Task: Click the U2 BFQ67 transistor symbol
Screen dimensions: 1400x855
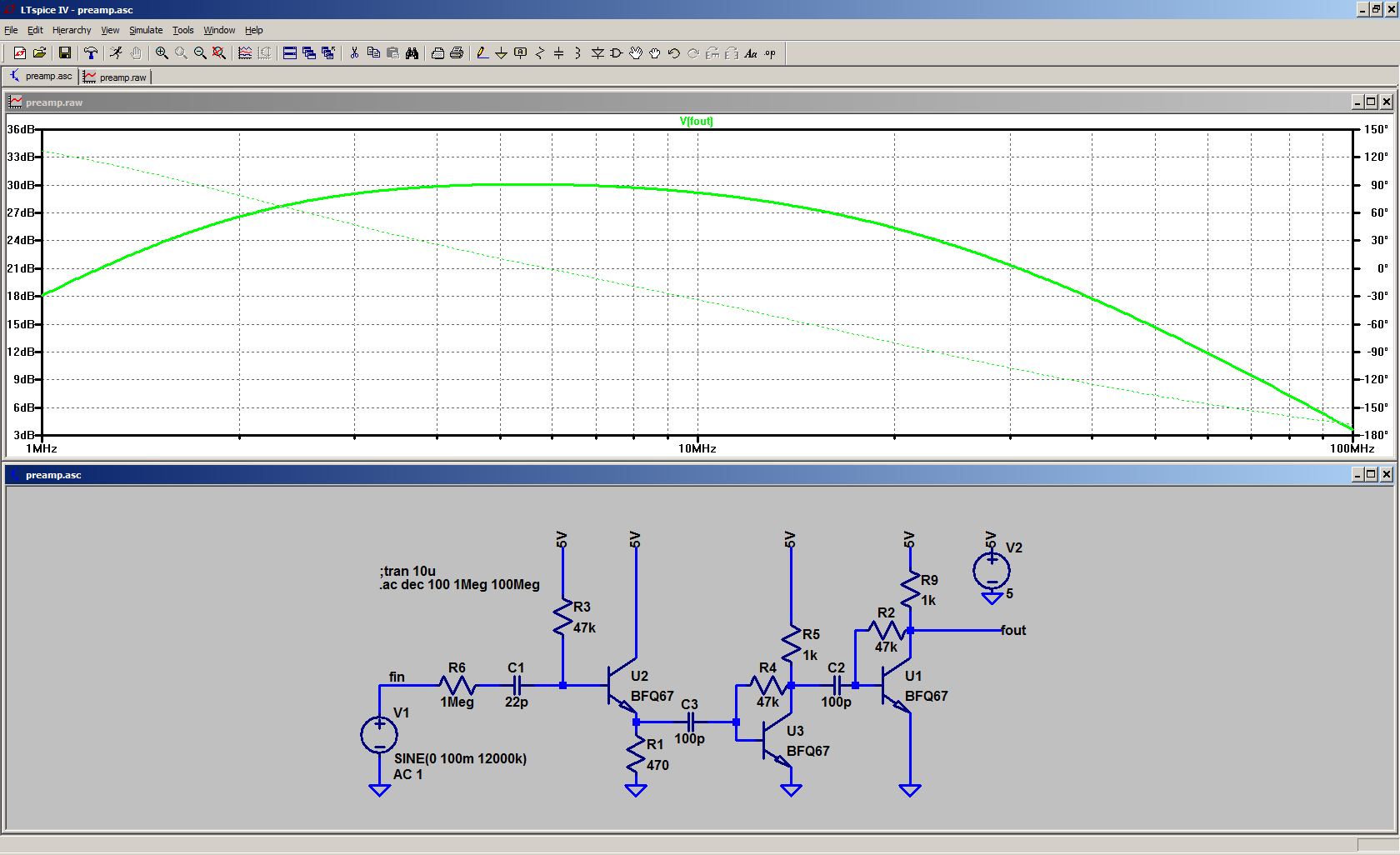Action: click(x=622, y=686)
